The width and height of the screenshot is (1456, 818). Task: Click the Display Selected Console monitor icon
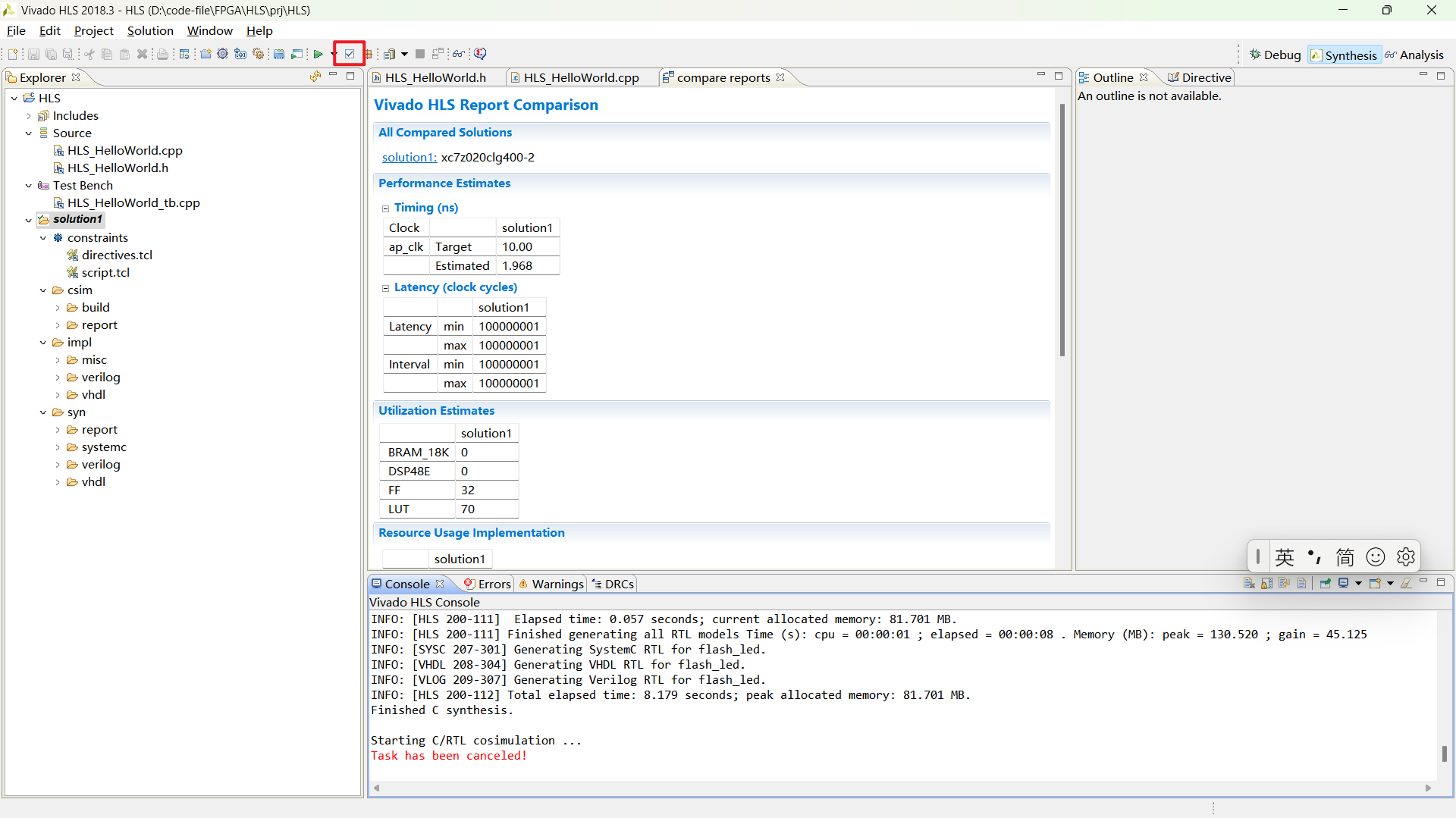[1343, 583]
